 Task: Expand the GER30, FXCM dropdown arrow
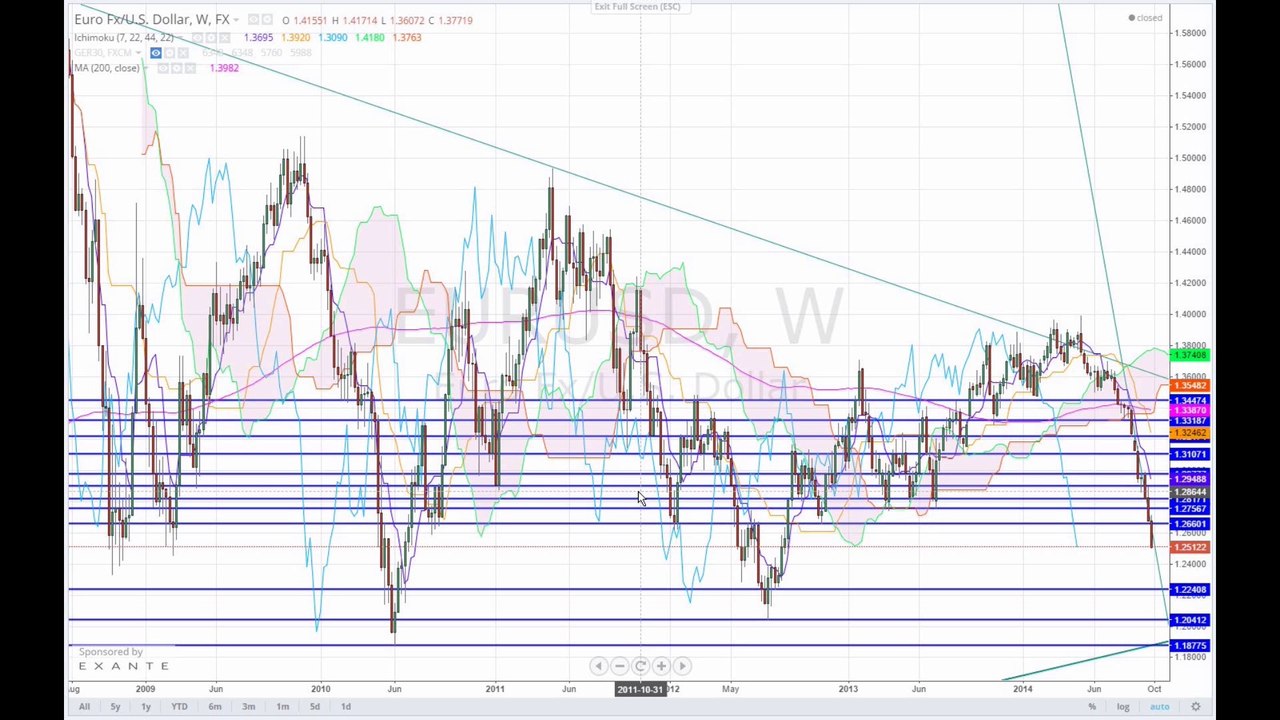point(138,53)
